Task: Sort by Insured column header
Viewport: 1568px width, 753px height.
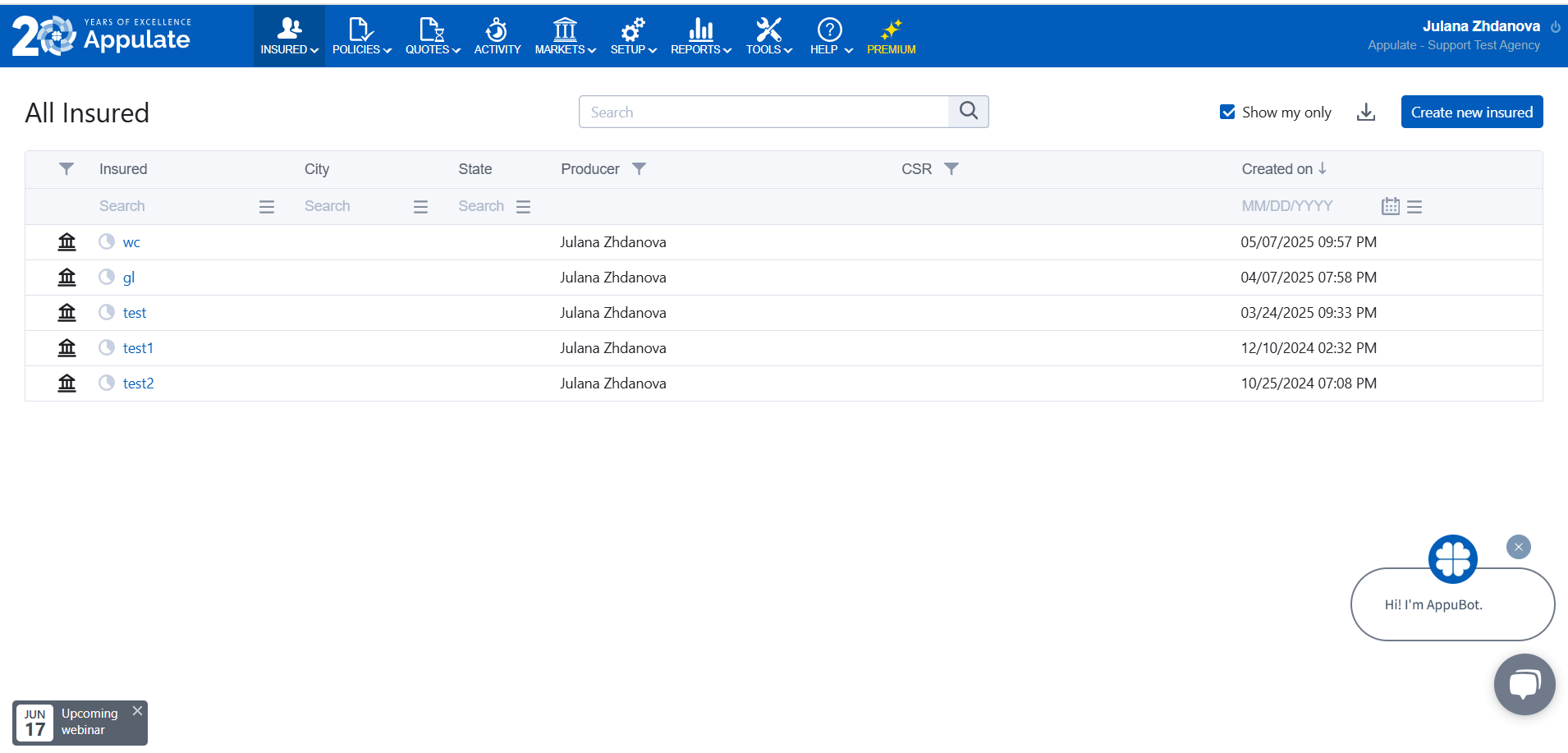Action: click(123, 168)
